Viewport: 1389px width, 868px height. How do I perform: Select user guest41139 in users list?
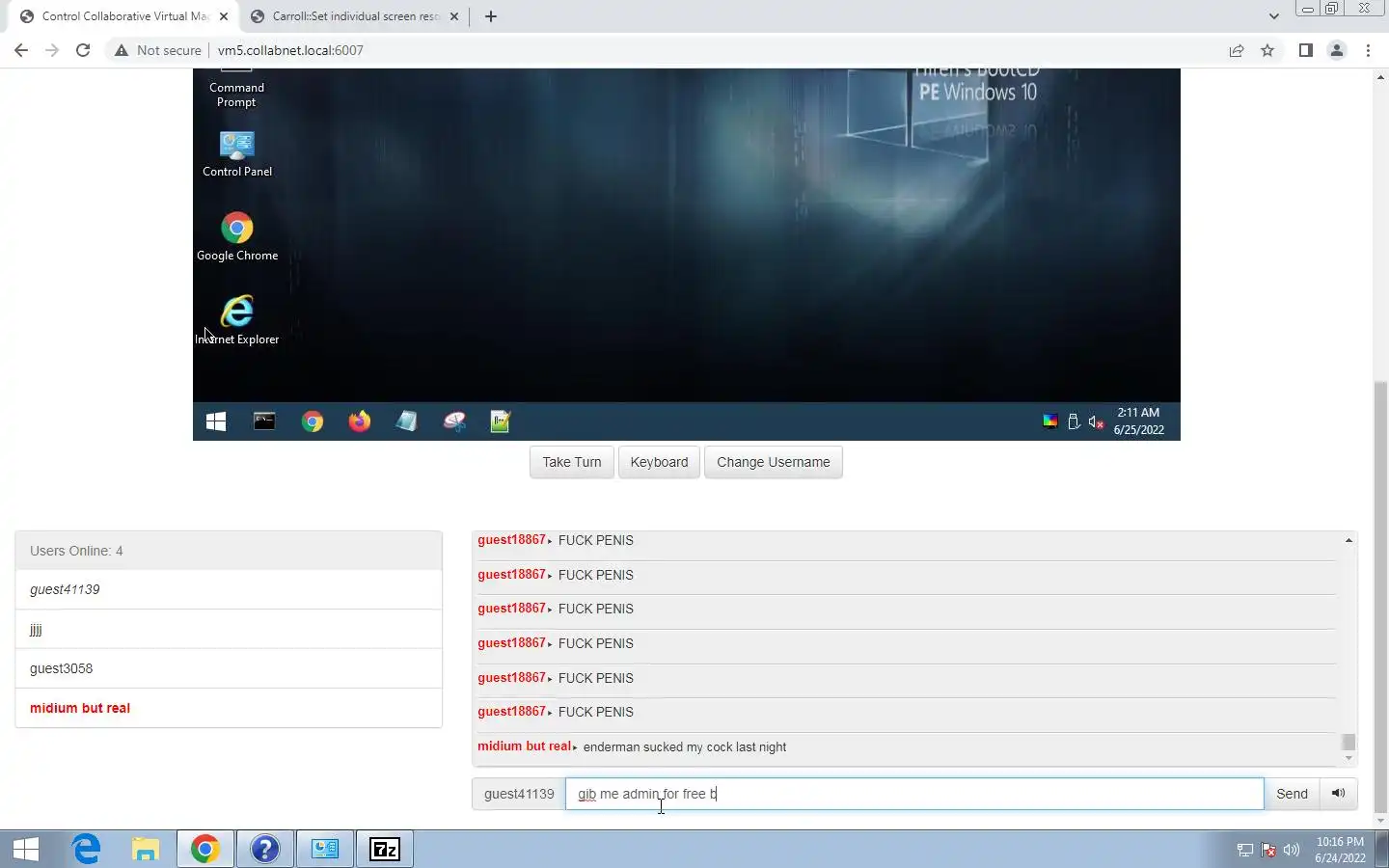[229, 589]
